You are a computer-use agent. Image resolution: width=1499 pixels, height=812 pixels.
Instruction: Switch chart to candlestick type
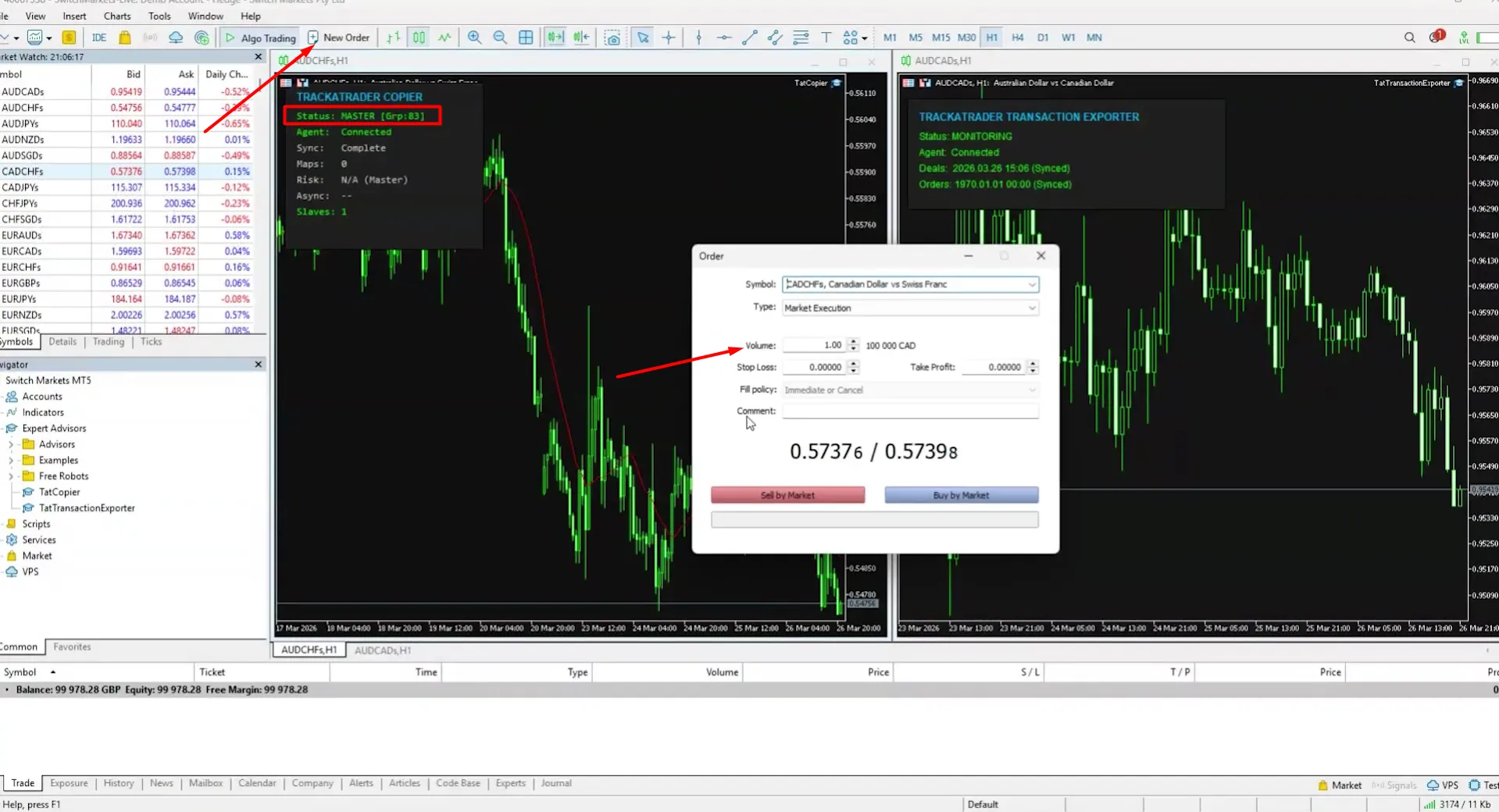click(x=419, y=37)
